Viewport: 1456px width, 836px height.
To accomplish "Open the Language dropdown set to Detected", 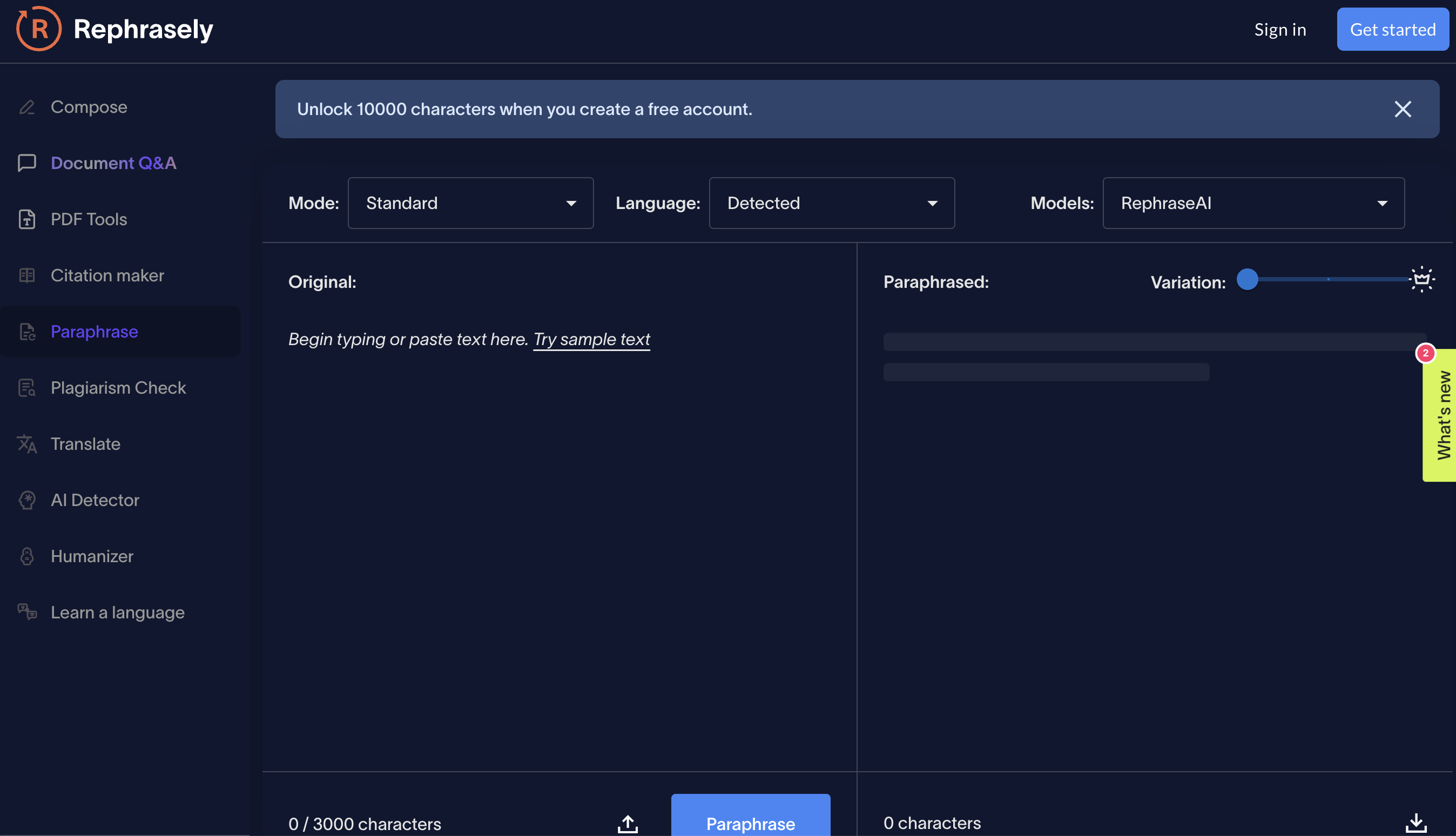I will click(x=832, y=203).
